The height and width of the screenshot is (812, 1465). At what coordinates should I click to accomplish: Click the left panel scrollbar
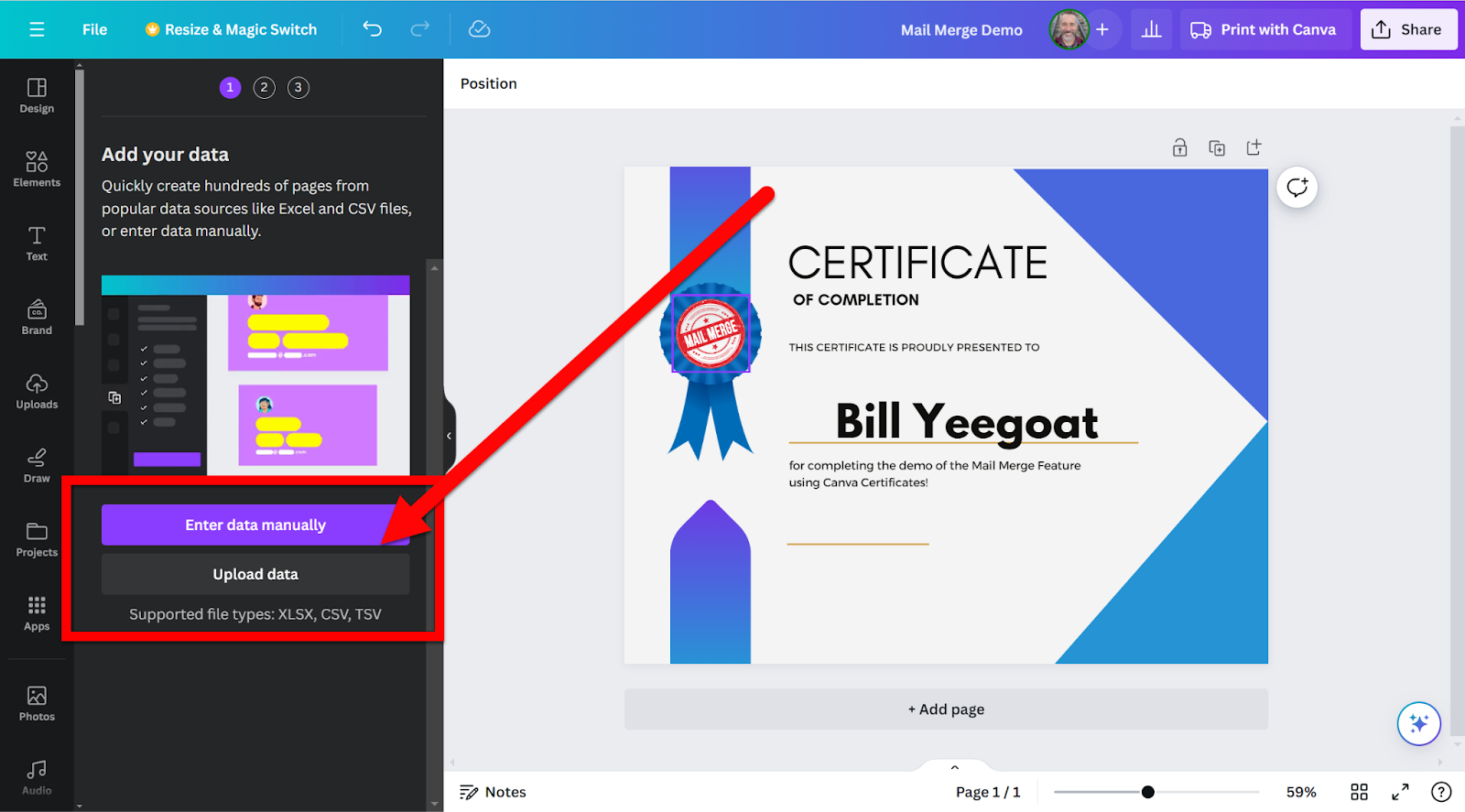[80, 197]
